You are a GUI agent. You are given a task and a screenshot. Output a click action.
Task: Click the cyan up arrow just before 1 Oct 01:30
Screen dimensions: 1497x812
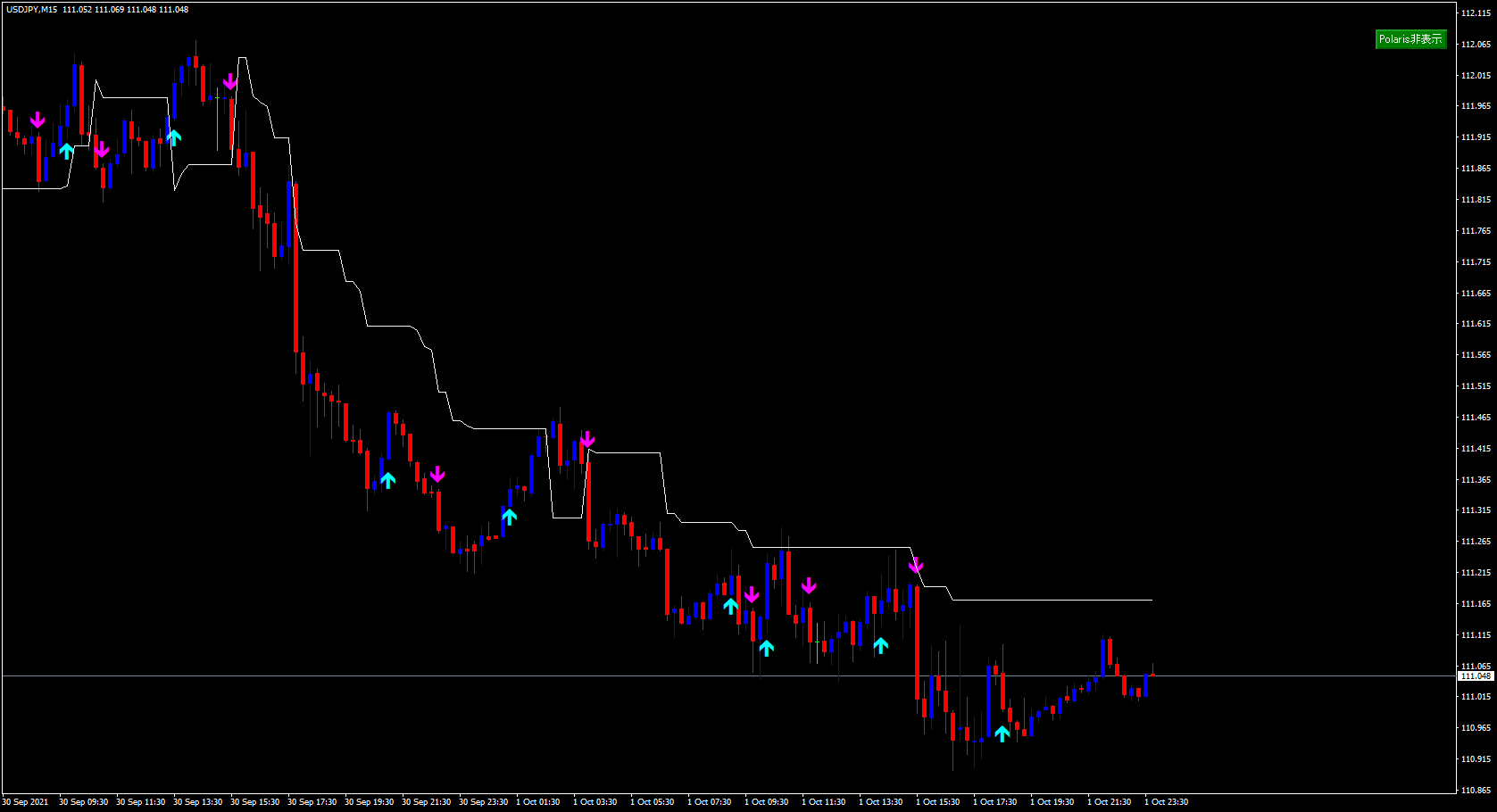pyautogui.click(x=509, y=516)
